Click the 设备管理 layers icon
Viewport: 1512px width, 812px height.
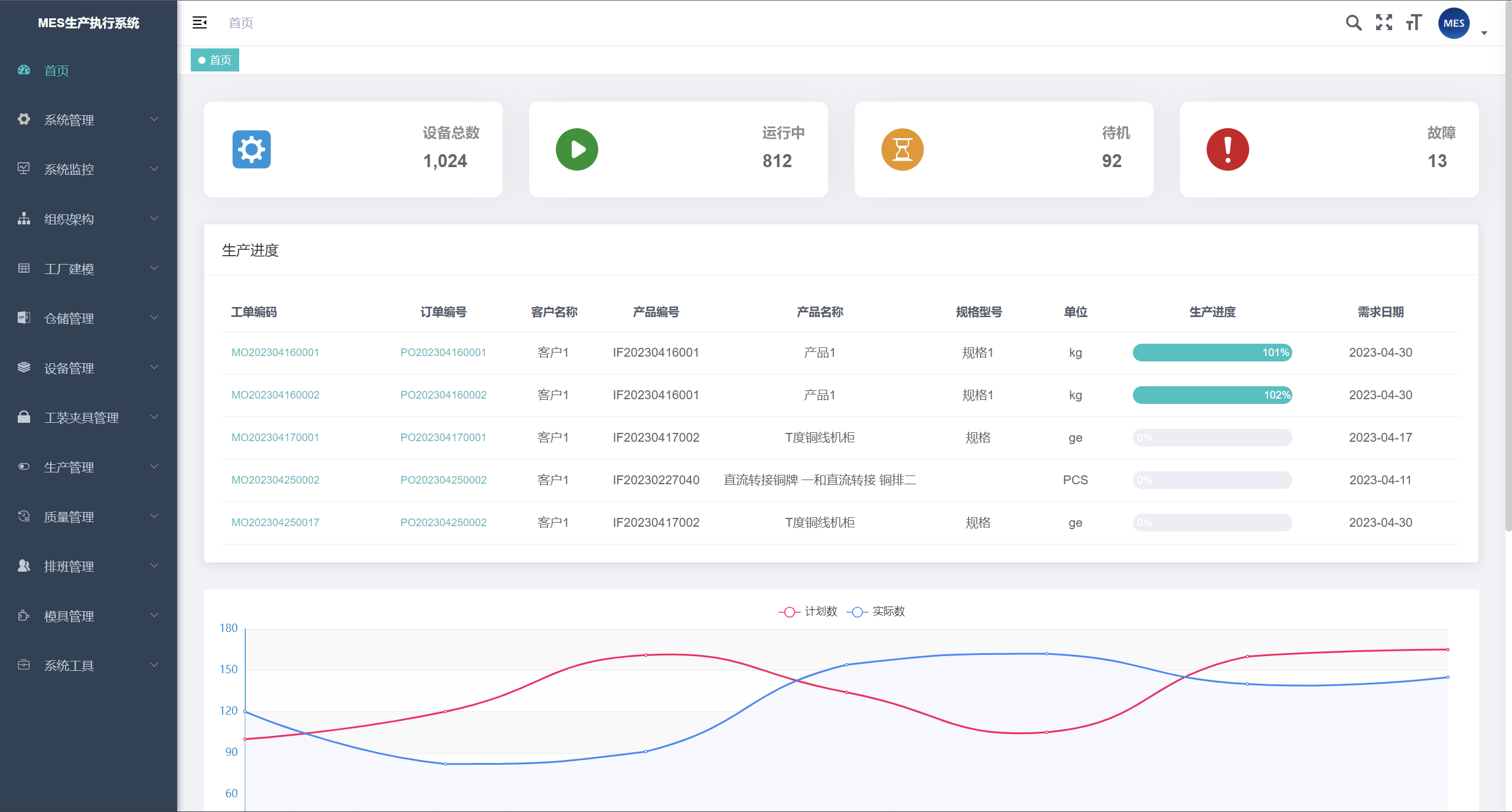tap(24, 367)
